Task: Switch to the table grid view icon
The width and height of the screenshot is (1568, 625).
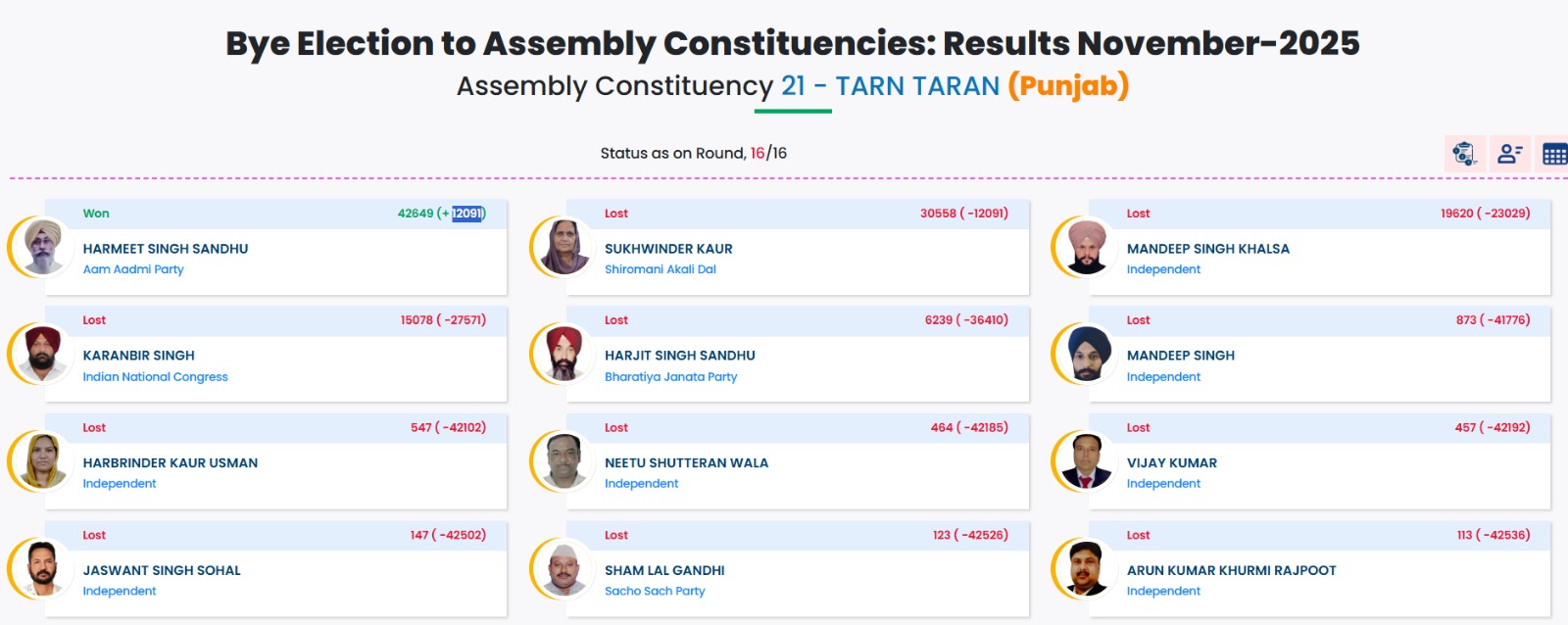Action: (x=1554, y=154)
